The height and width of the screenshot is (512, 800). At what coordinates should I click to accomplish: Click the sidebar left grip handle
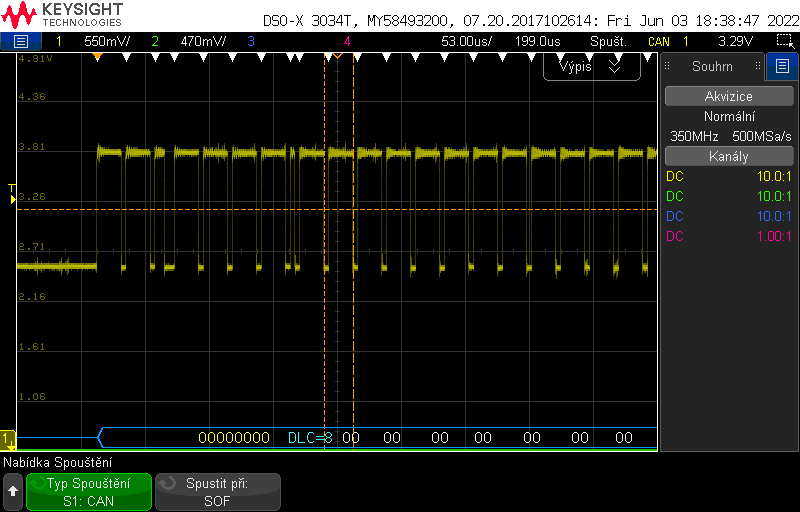click(x=666, y=66)
